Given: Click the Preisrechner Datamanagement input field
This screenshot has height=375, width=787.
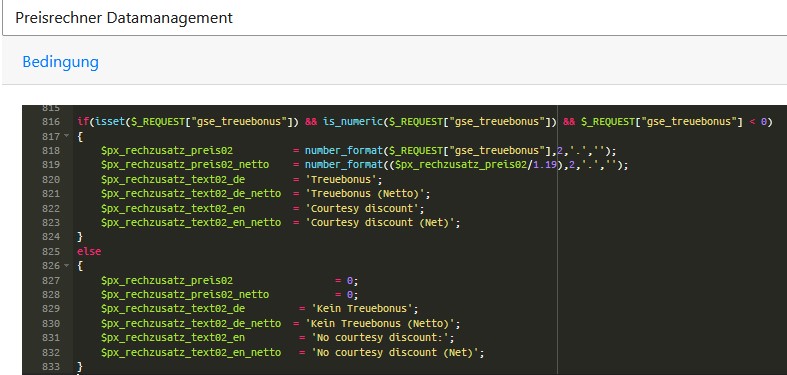Looking at the screenshot, I should pyautogui.click(x=395, y=18).
